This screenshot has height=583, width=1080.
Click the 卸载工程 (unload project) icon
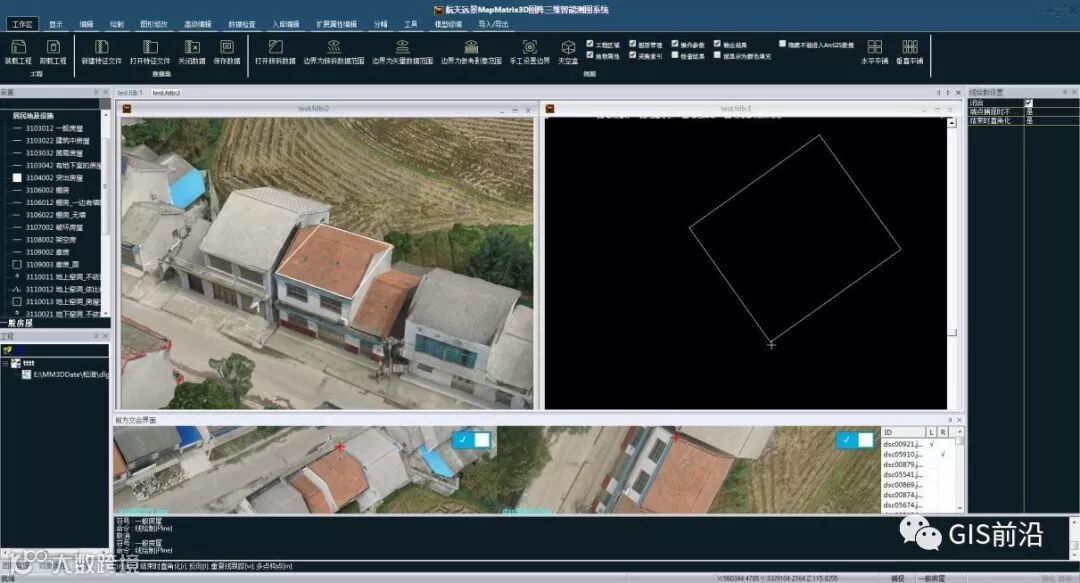pyautogui.click(x=53, y=47)
